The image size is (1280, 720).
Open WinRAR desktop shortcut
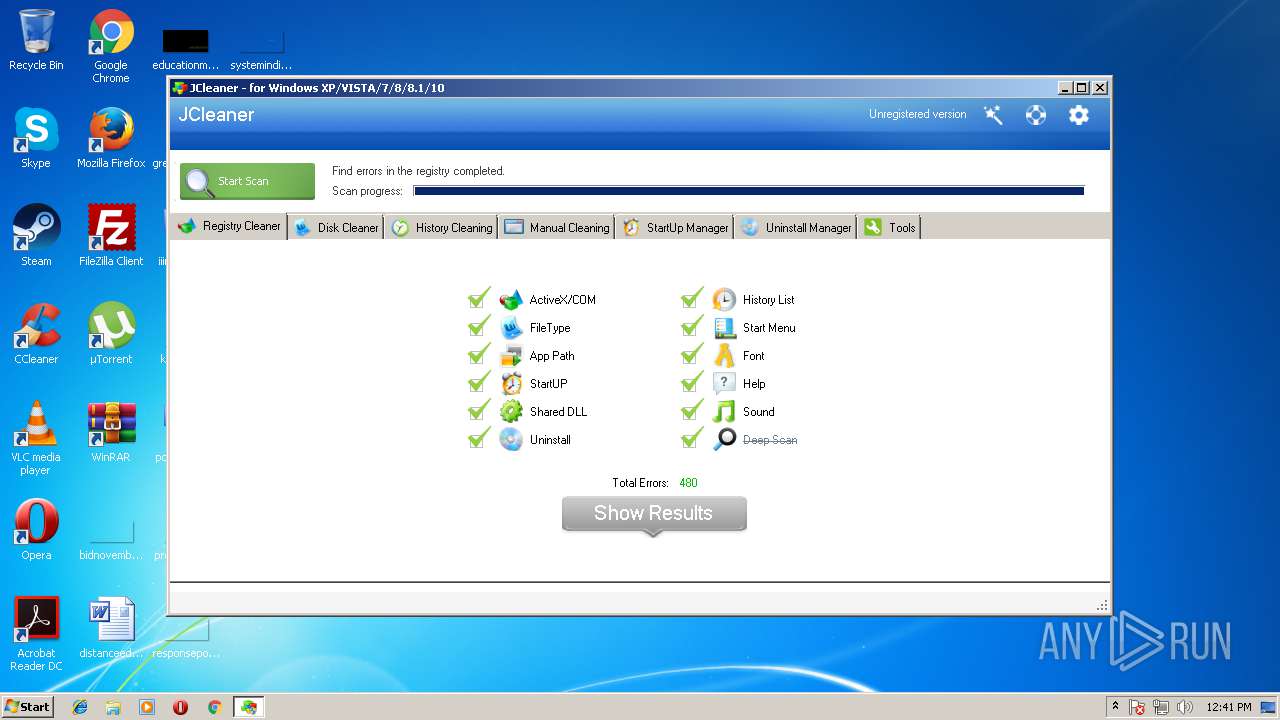[x=111, y=432]
